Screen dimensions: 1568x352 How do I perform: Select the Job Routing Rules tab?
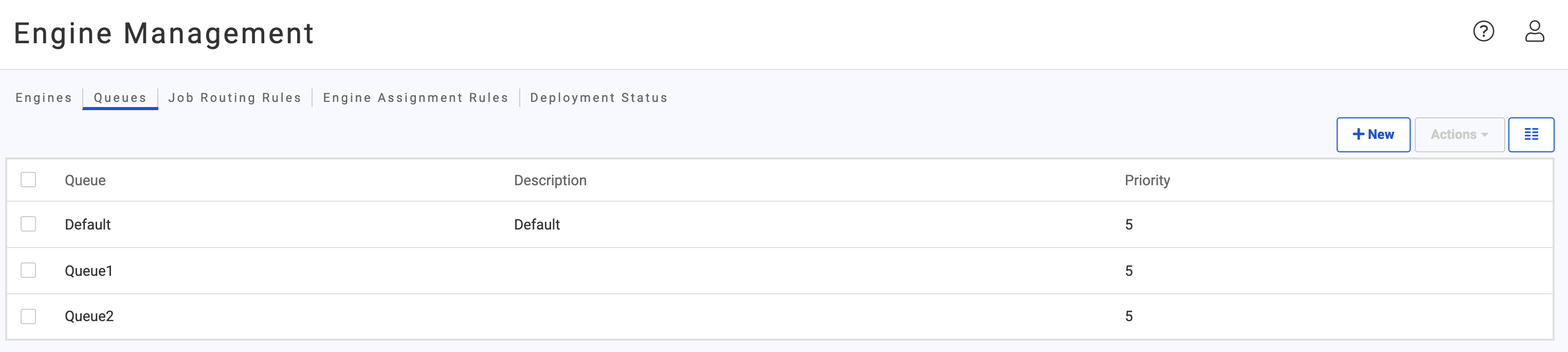coord(234,97)
